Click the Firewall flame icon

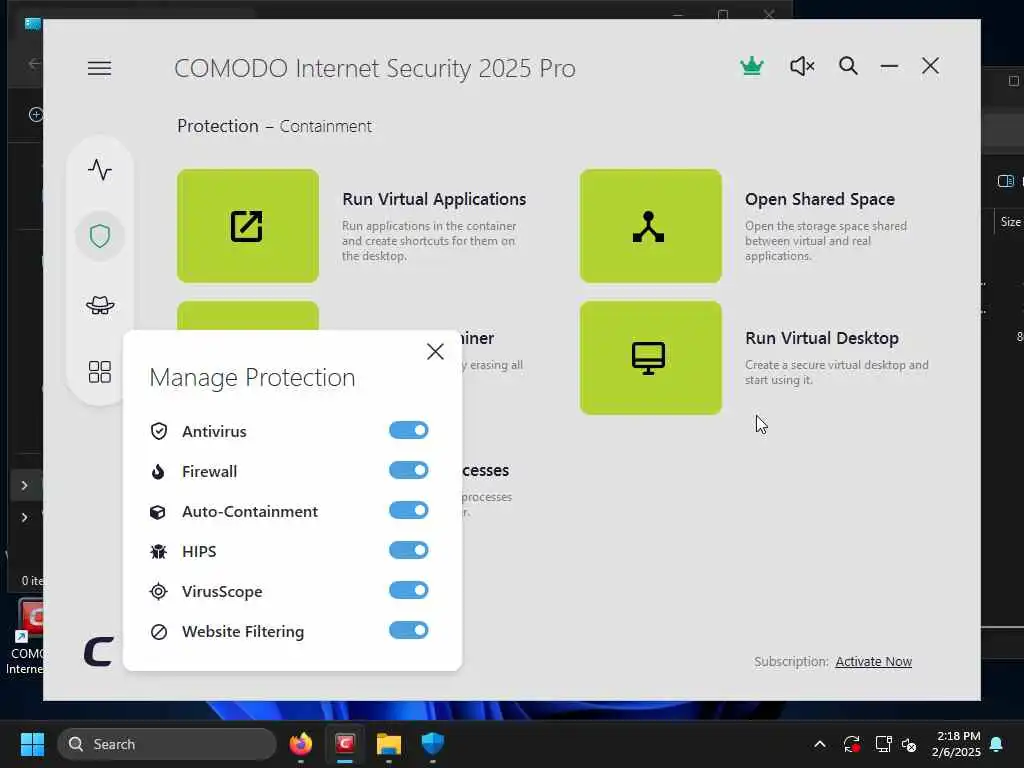(x=158, y=472)
